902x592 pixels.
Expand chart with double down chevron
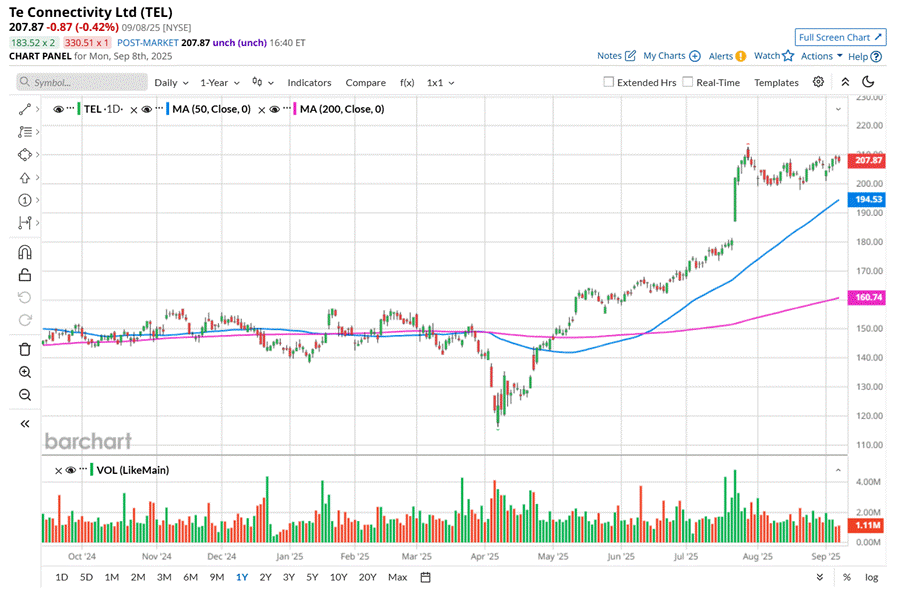pyautogui.click(x=820, y=577)
